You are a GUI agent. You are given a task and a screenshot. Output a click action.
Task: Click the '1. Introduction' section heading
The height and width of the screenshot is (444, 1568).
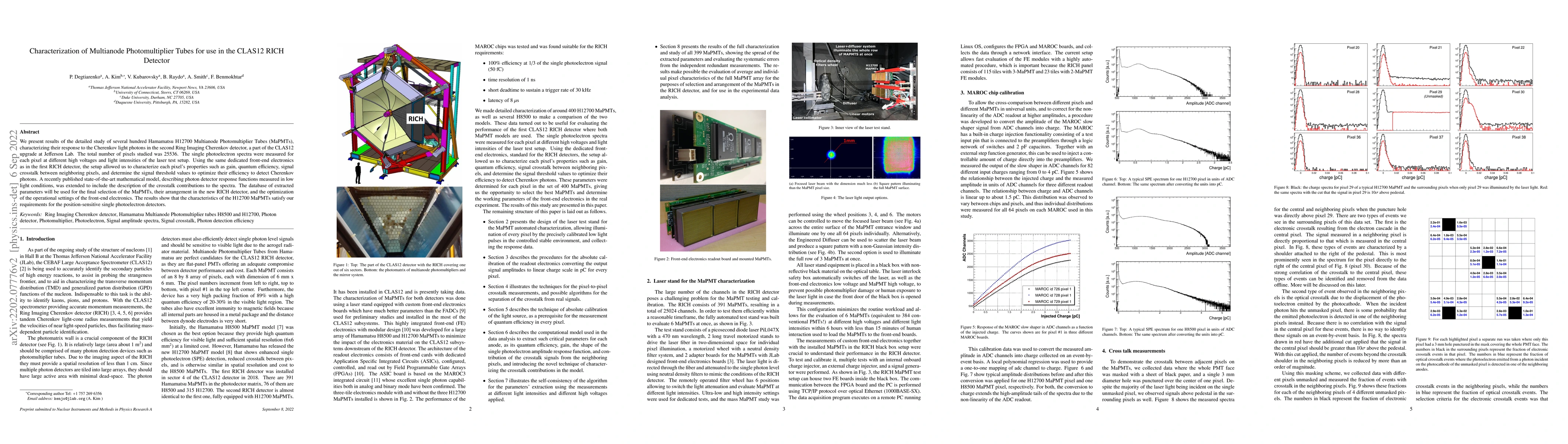(37, 239)
